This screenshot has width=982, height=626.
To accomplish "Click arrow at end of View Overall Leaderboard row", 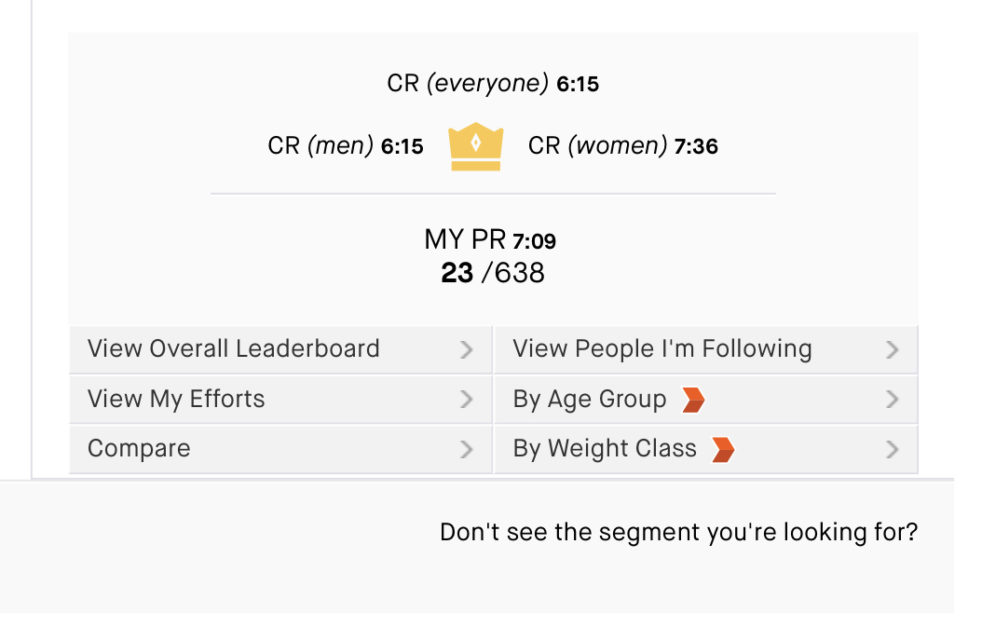I will click(x=466, y=350).
